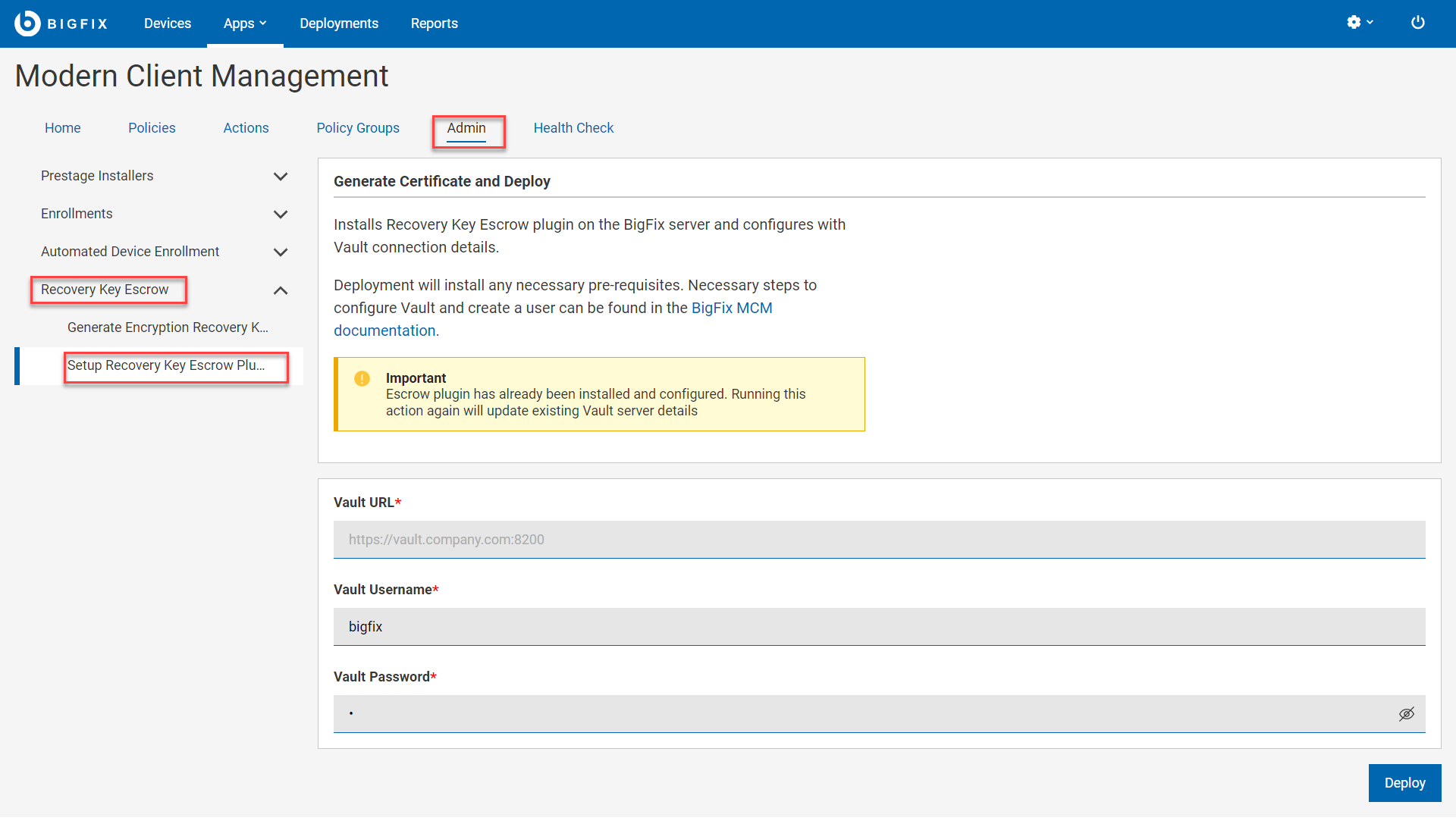
Task: Expand the Enrollments chevron
Action: 280,215
